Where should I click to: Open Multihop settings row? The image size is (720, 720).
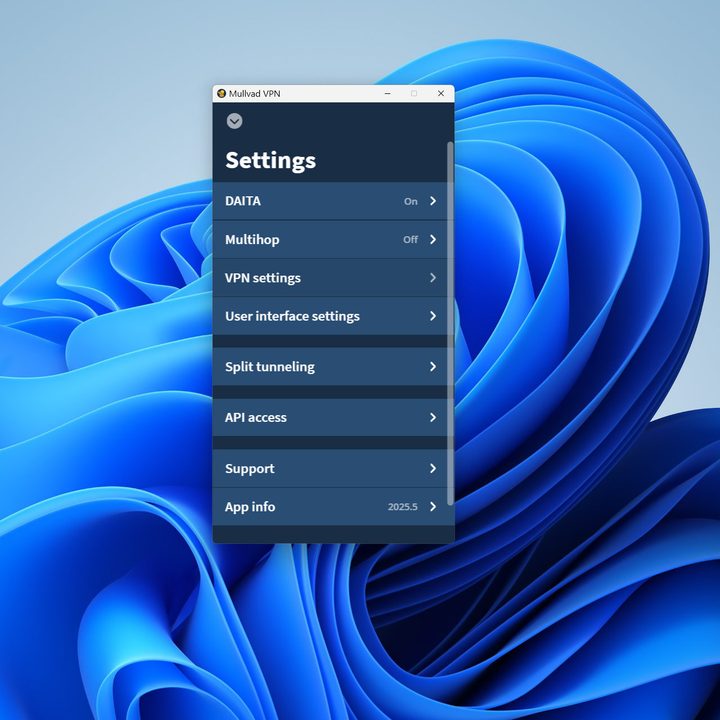[330, 239]
